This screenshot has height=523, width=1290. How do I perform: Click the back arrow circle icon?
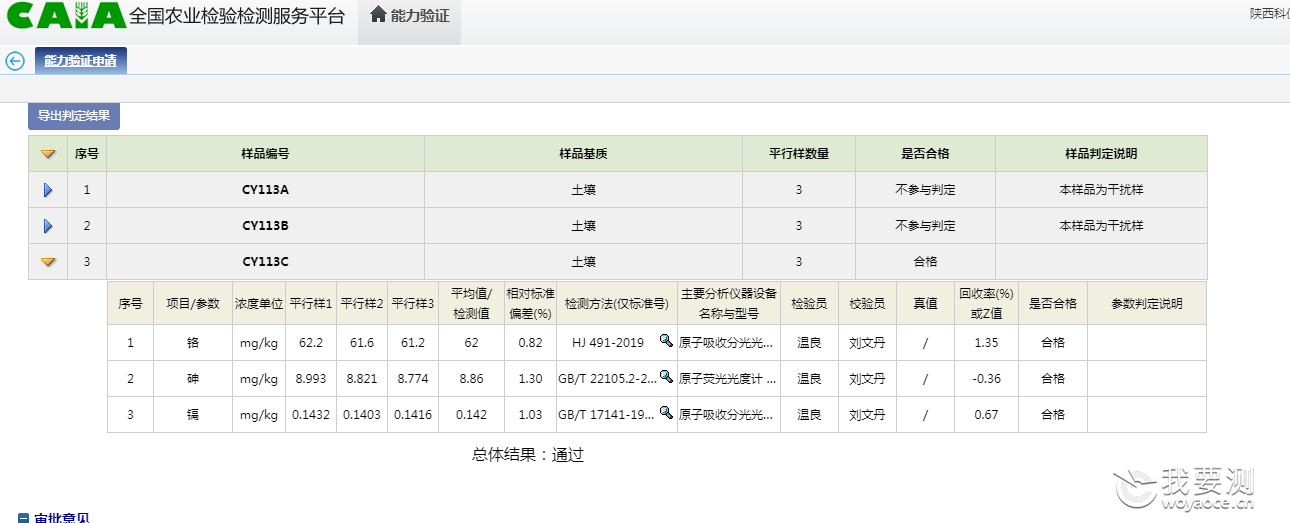[15, 61]
